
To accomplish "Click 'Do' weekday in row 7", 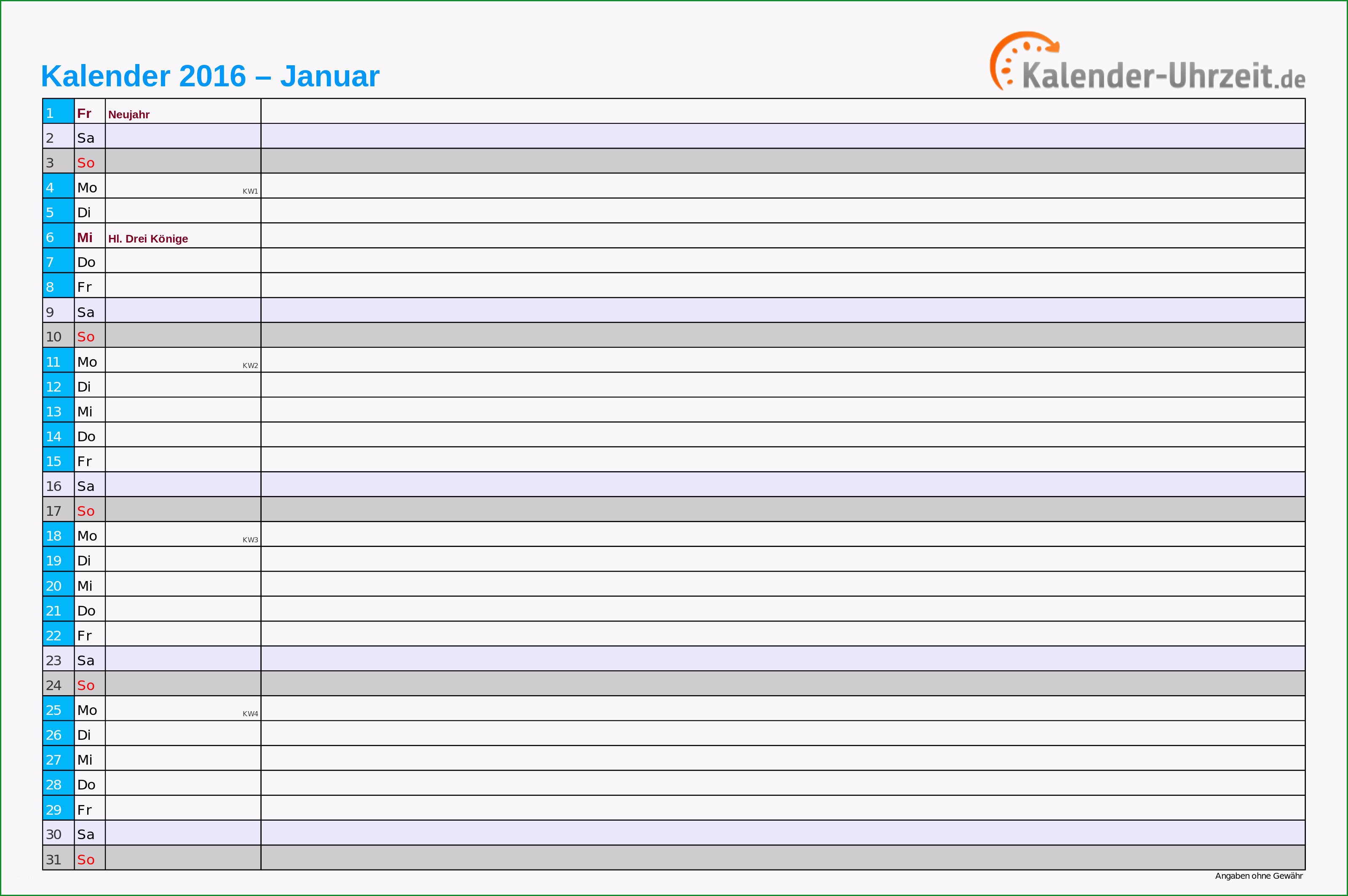I will (86, 262).
